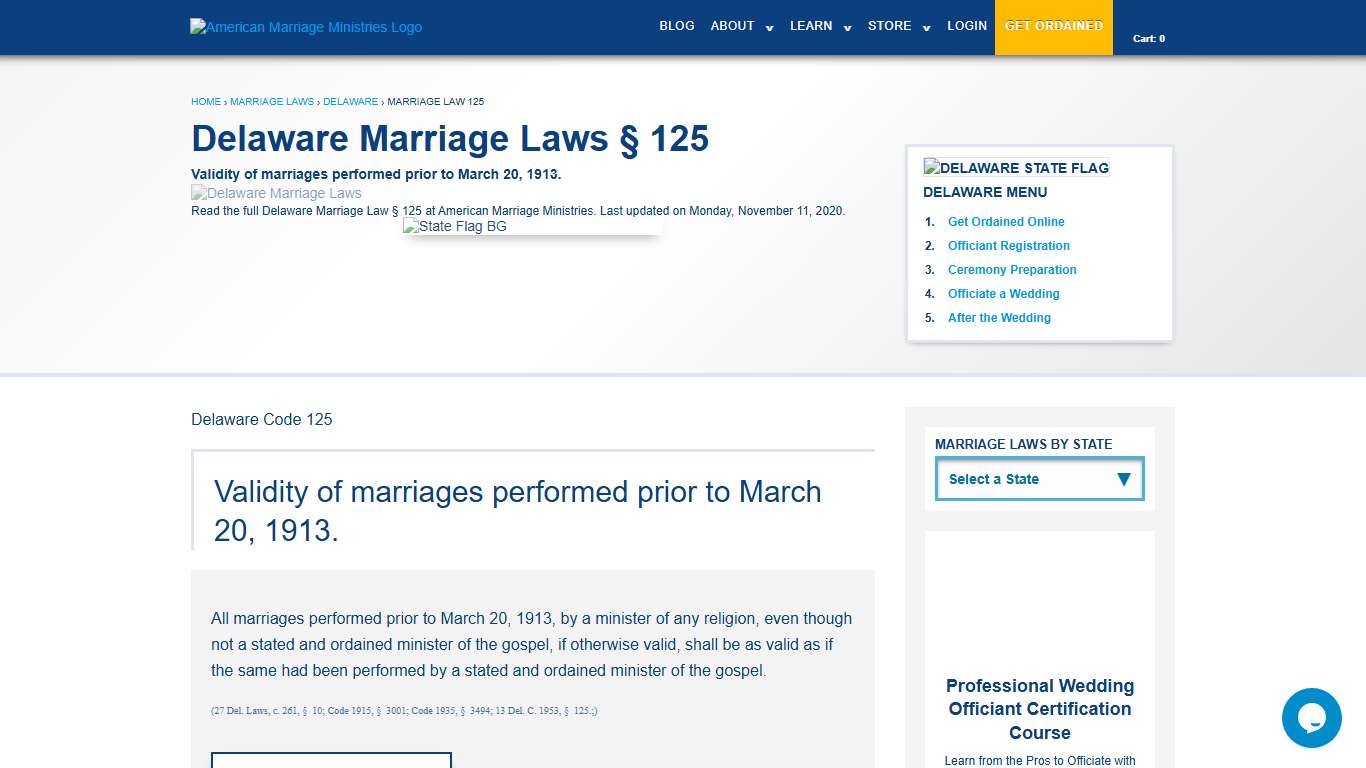This screenshot has width=1366, height=768.
Task: Click the broken Delaware Marriage Laws image
Action: tap(276, 192)
